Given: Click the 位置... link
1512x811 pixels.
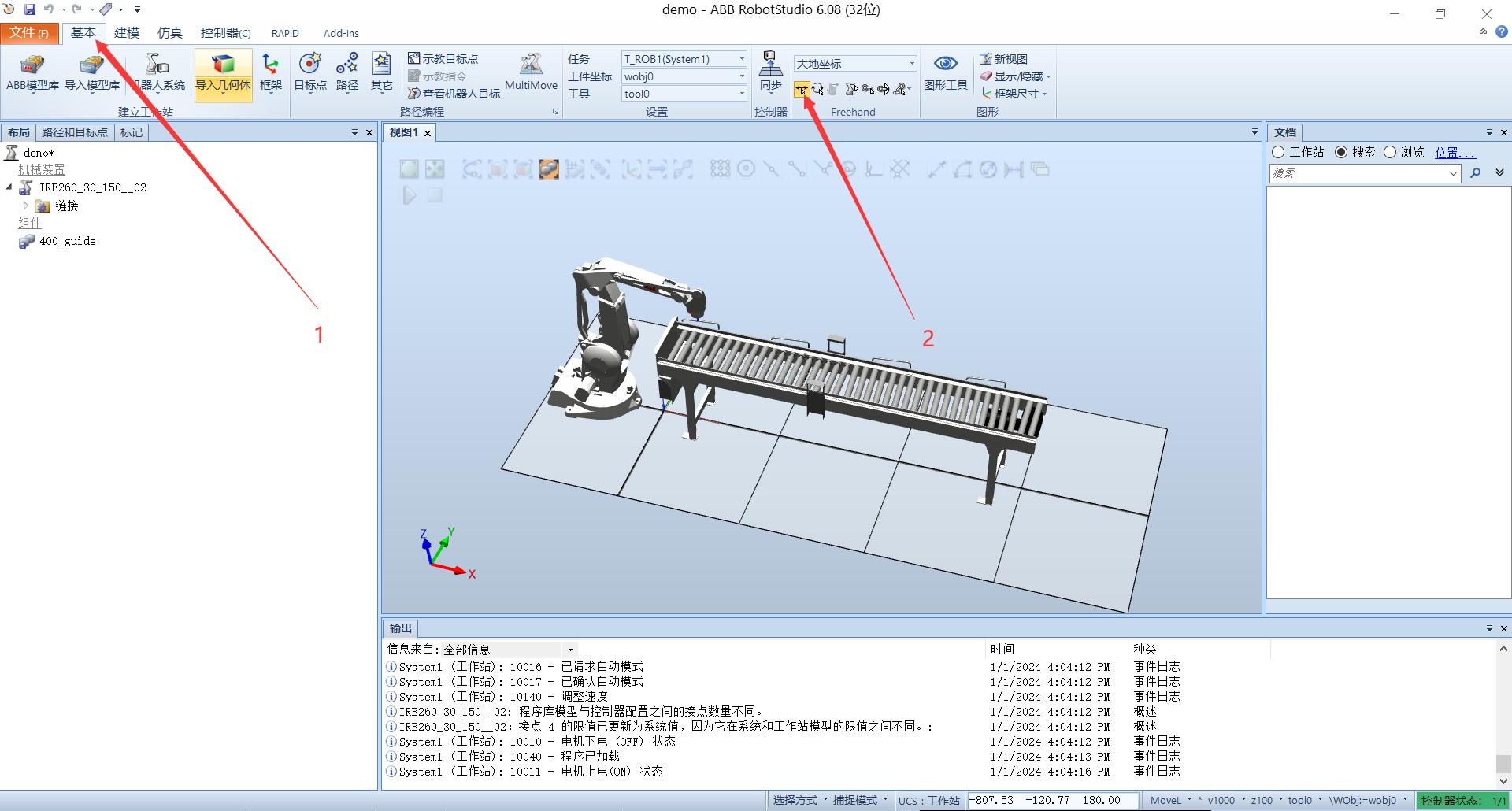Looking at the screenshot, I should point(1455,153).
